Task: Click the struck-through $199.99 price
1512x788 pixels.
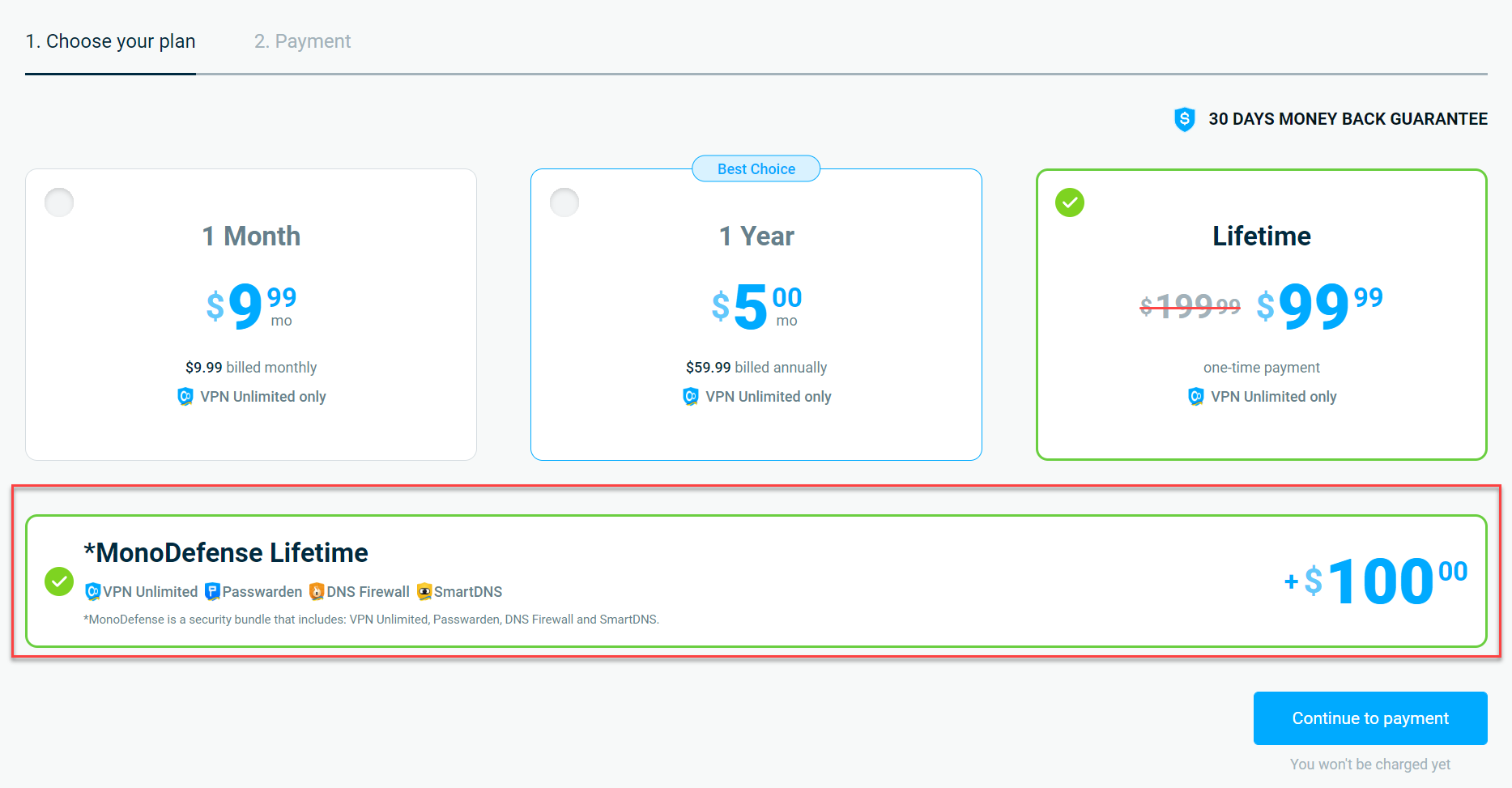Action: click(1190, 306)
